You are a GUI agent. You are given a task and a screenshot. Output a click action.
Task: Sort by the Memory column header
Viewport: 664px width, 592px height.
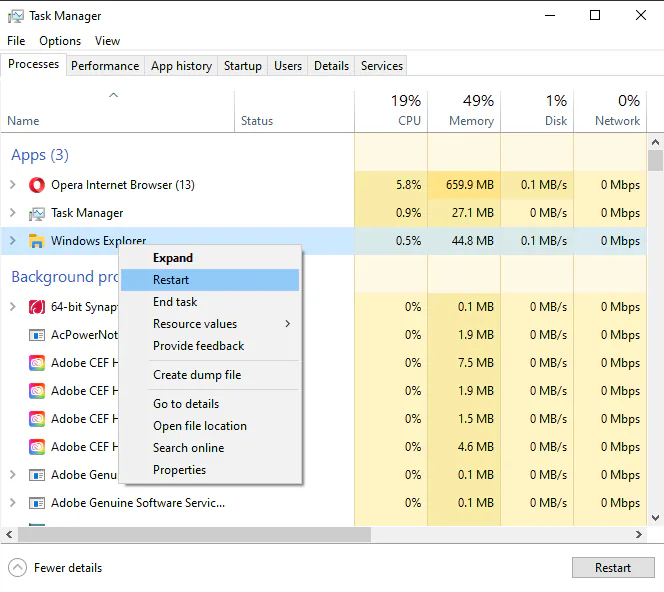click(464, 112)
